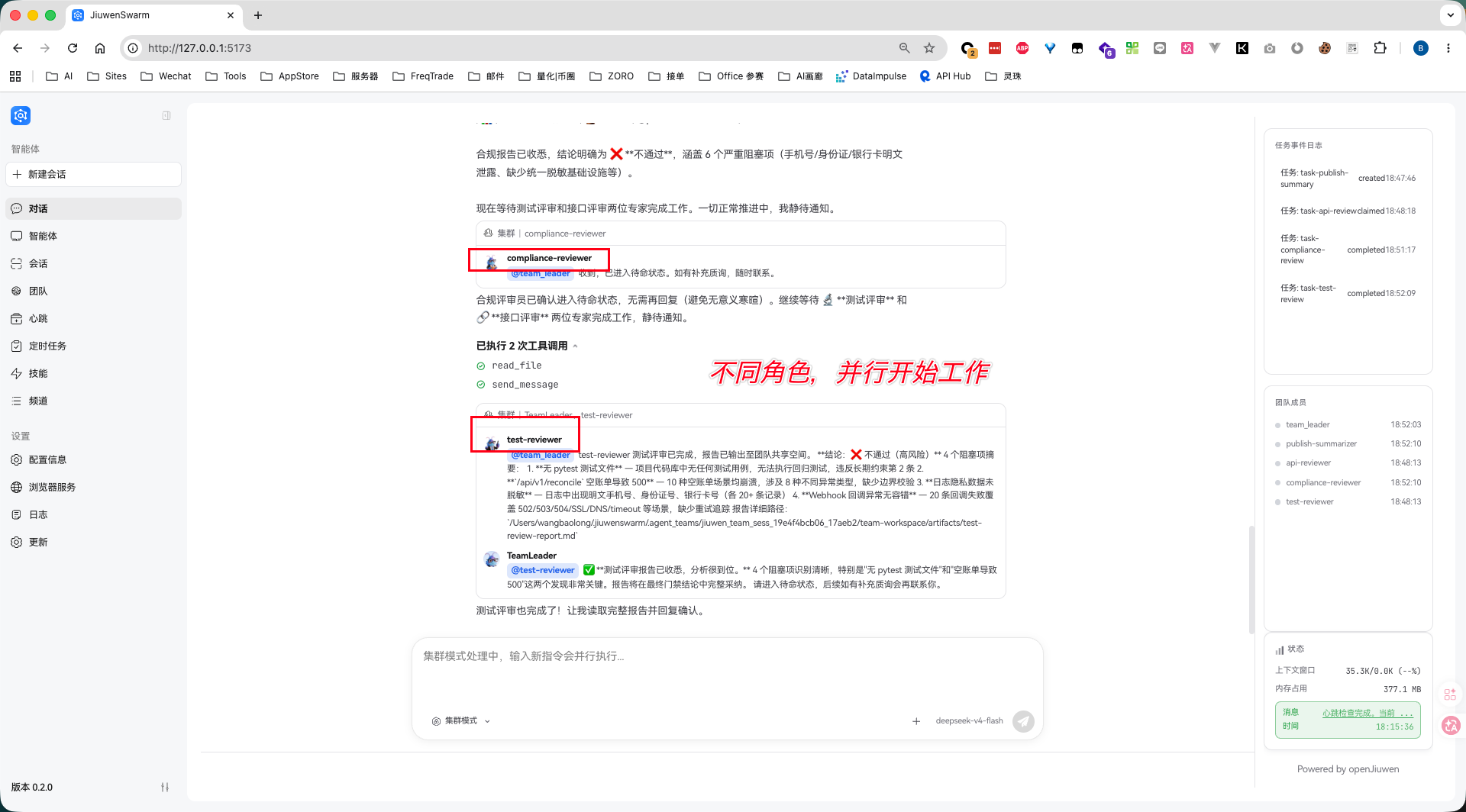The image size is (1466, 812).
Task: Click the browser profile avatar B
Action: (x=1420, y=48)
